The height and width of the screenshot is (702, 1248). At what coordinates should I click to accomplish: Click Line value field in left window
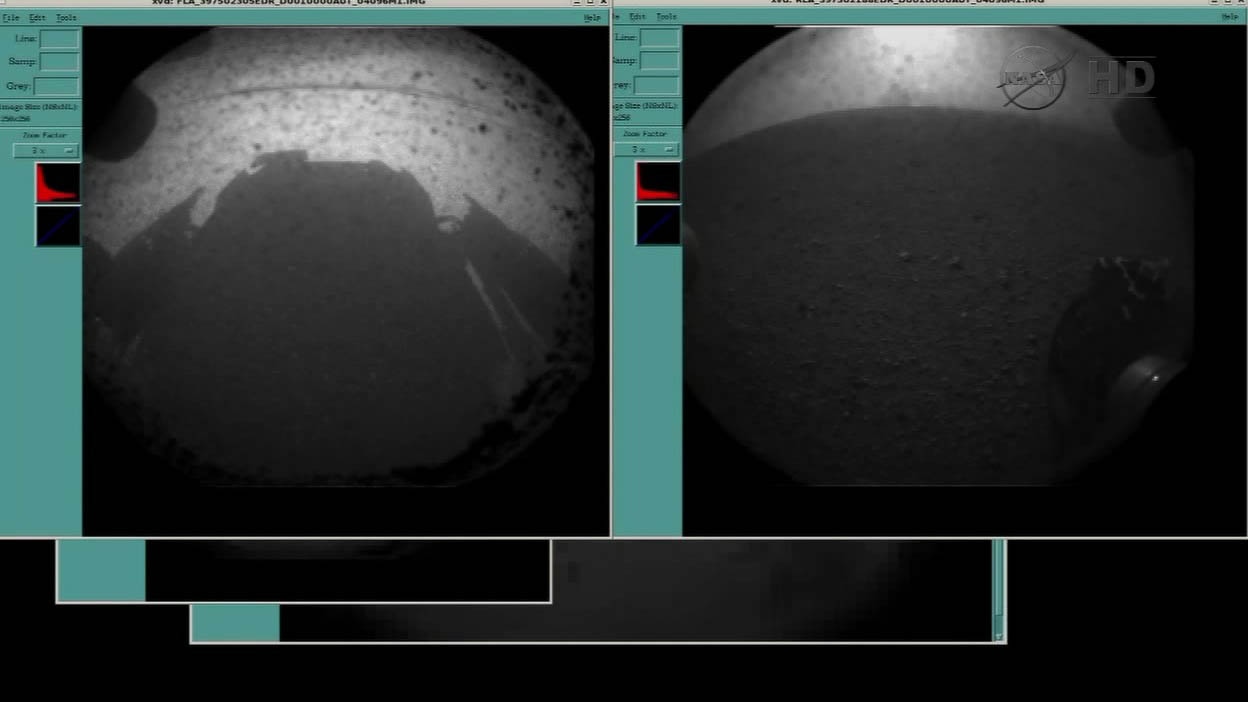(x=59, y=39)
